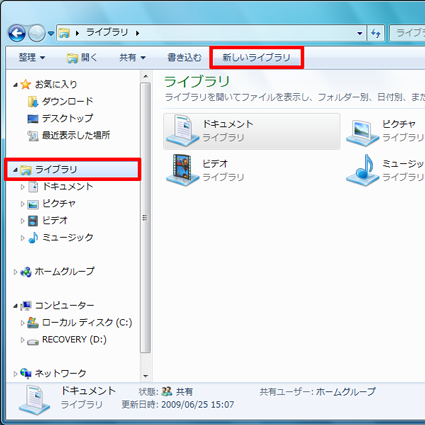Screen dimensions: 425x425
Task: Select the ミュージック library note icon
Action: tap(362, 170)
